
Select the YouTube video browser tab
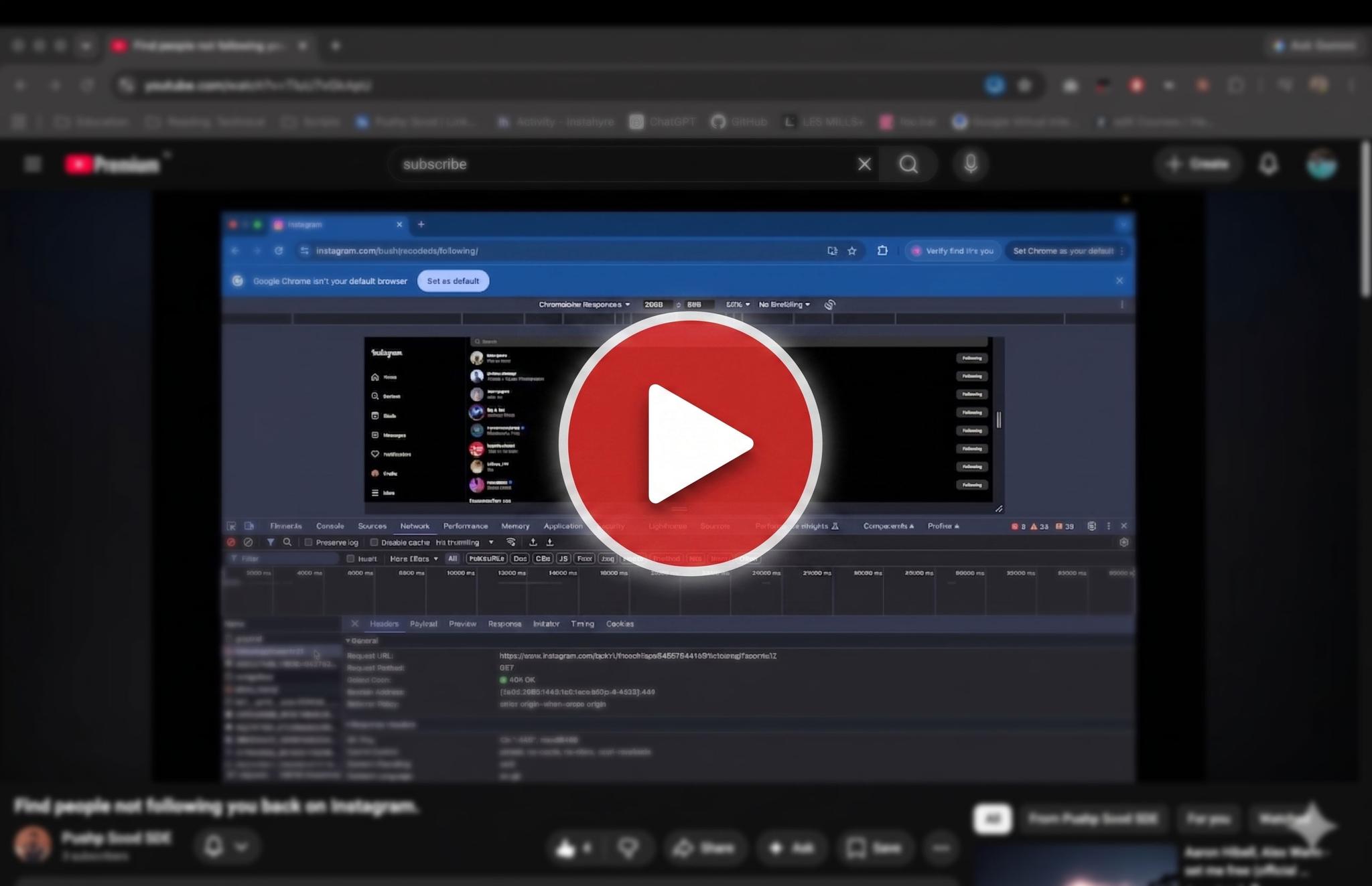(x=210, y=46)
